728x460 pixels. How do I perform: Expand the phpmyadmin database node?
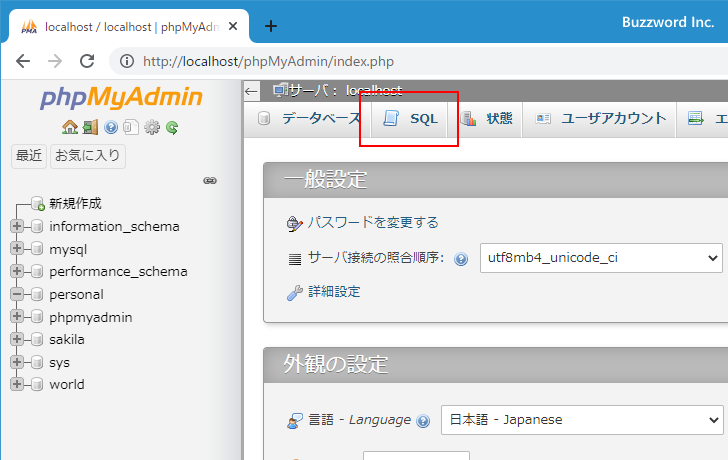pyautogui.click(x=17, y=316)
